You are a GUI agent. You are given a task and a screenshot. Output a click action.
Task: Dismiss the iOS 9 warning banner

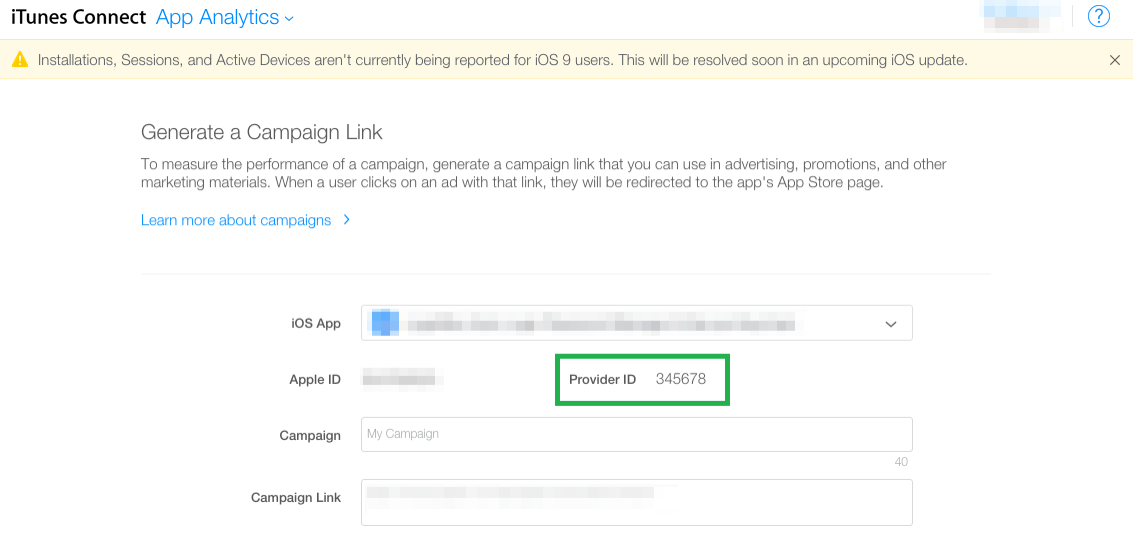(1115, 60)
